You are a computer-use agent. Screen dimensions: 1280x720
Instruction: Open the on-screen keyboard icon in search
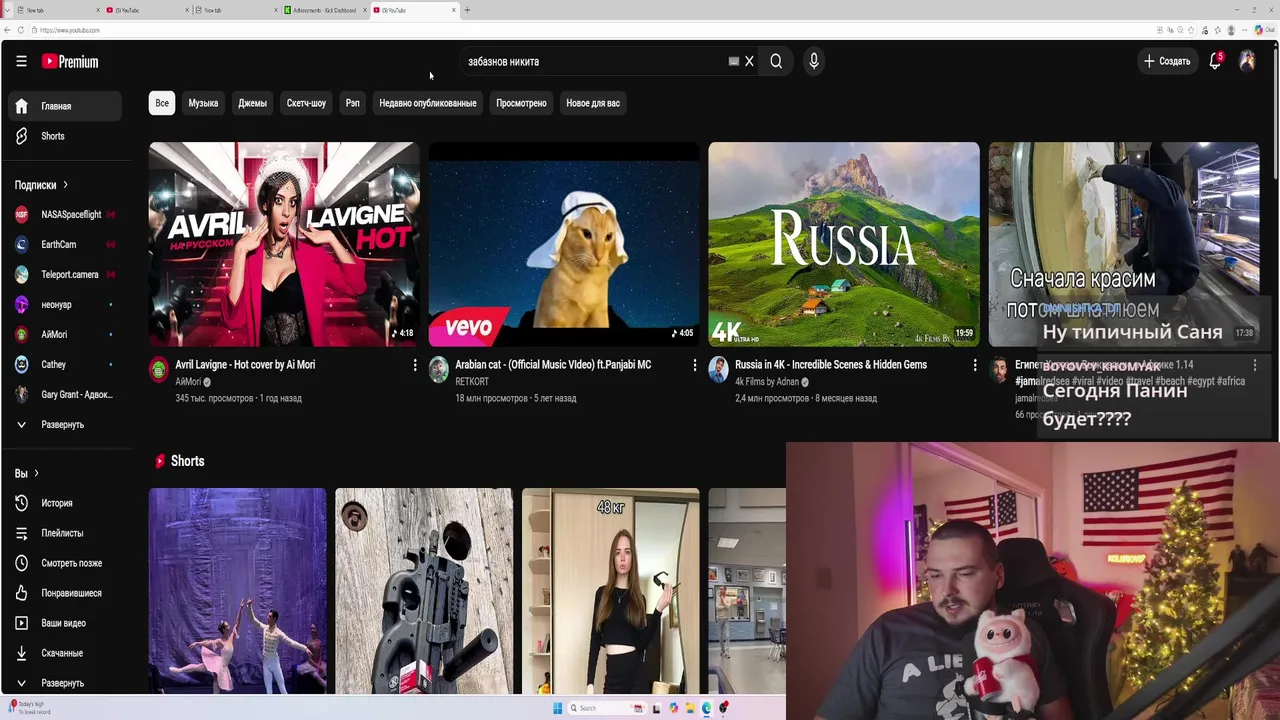(x=734, y=61)
